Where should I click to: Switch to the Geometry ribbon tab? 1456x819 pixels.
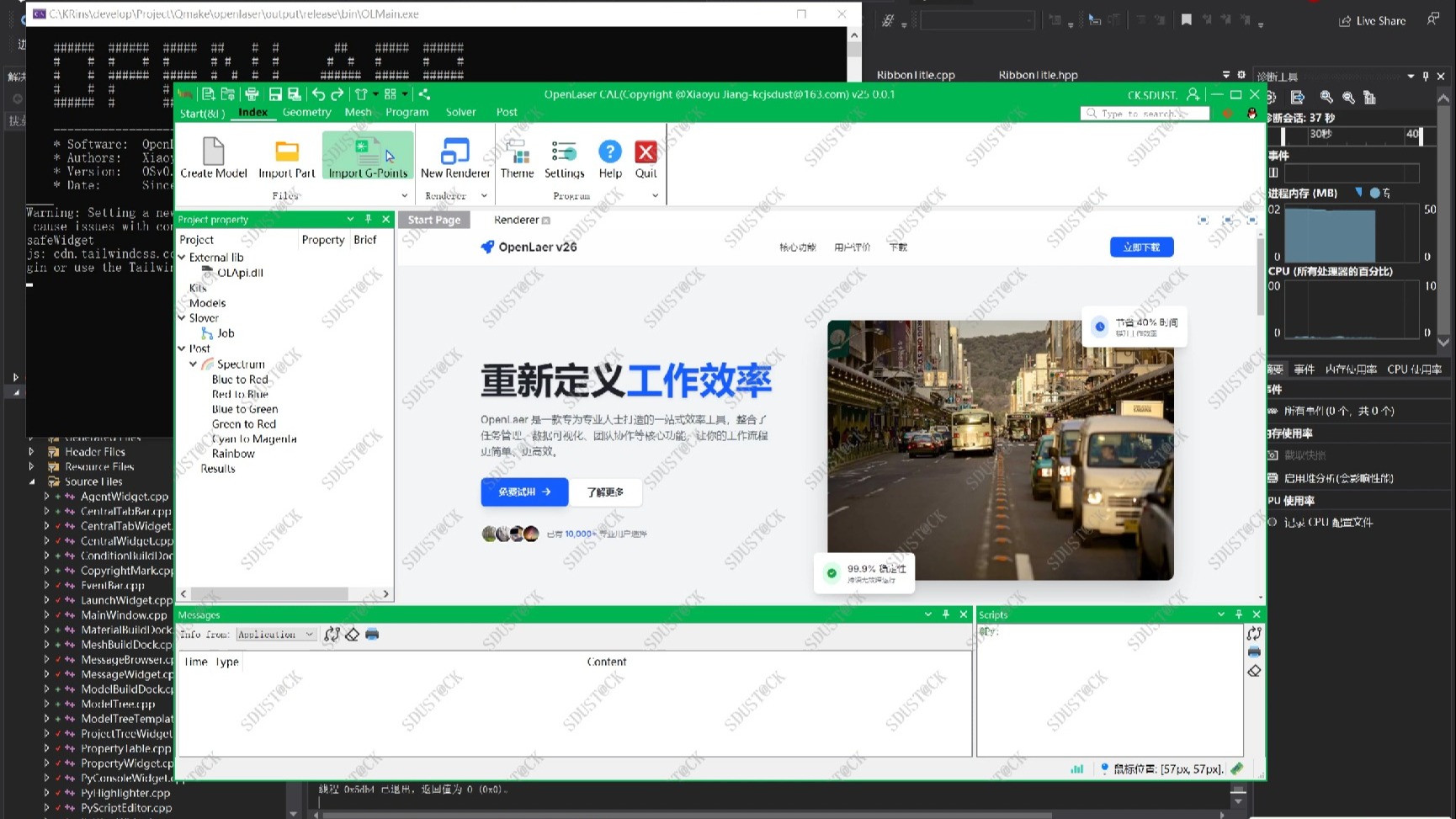point(306,112)
